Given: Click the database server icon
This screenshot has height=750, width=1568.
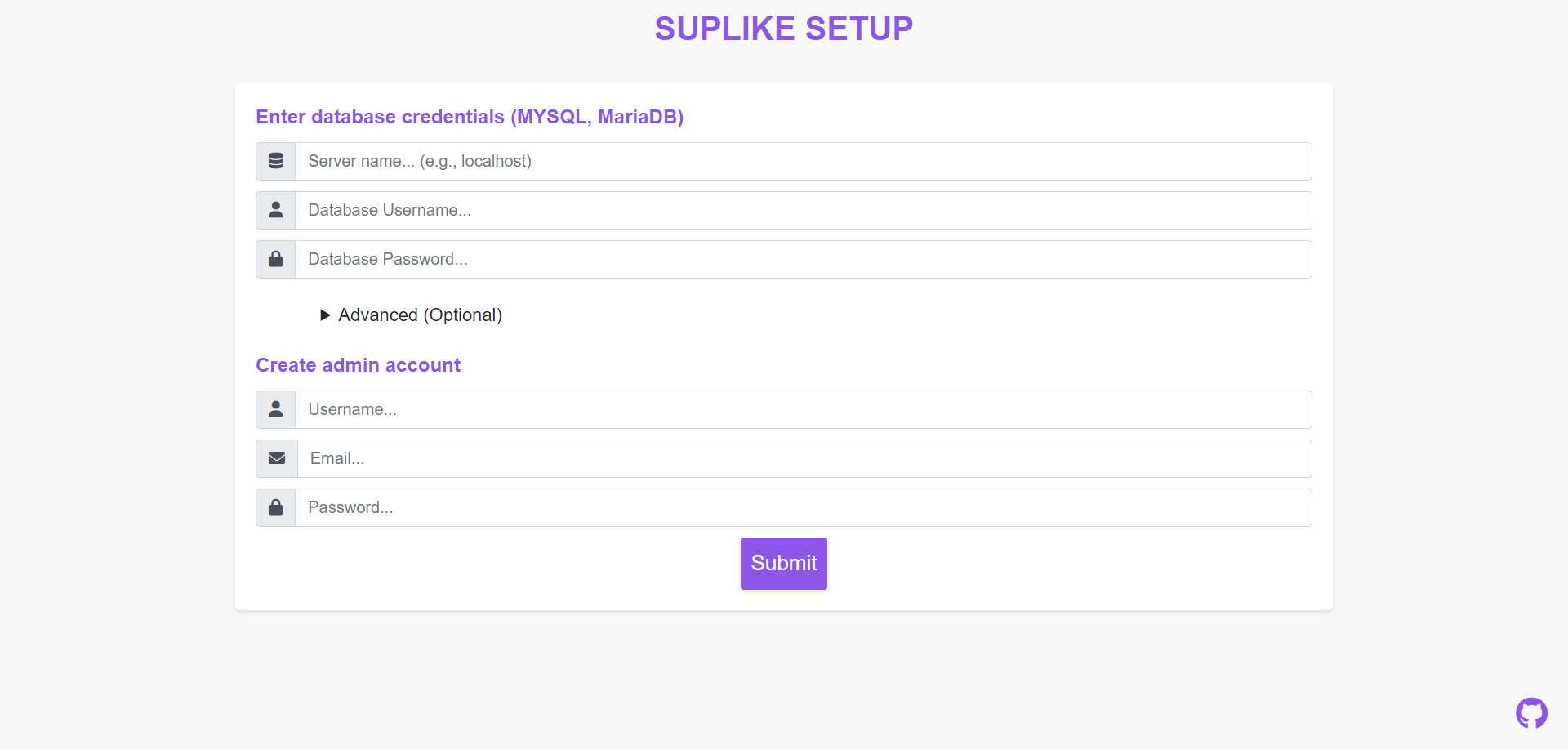Looking at the screenshot, I should point(275,161).
